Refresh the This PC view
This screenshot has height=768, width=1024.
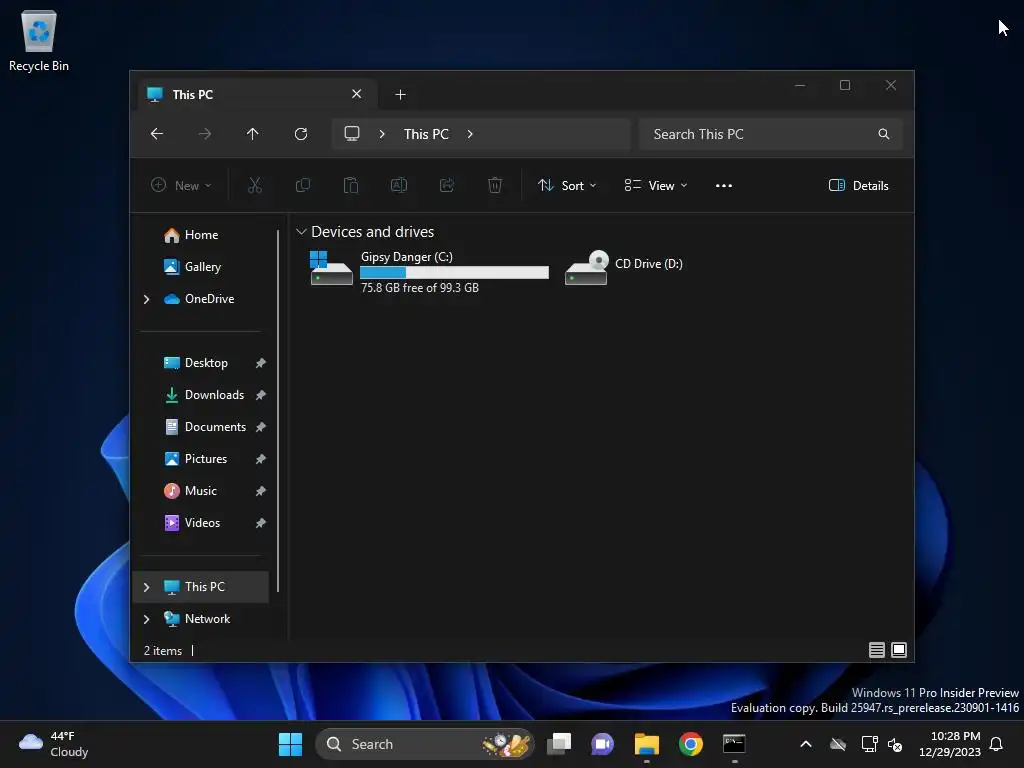[x=301, y=134]
